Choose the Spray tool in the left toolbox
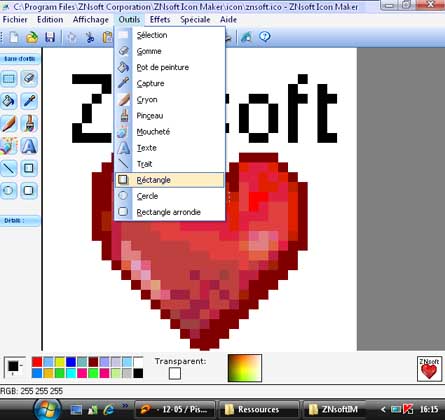 tap(9, 146)
